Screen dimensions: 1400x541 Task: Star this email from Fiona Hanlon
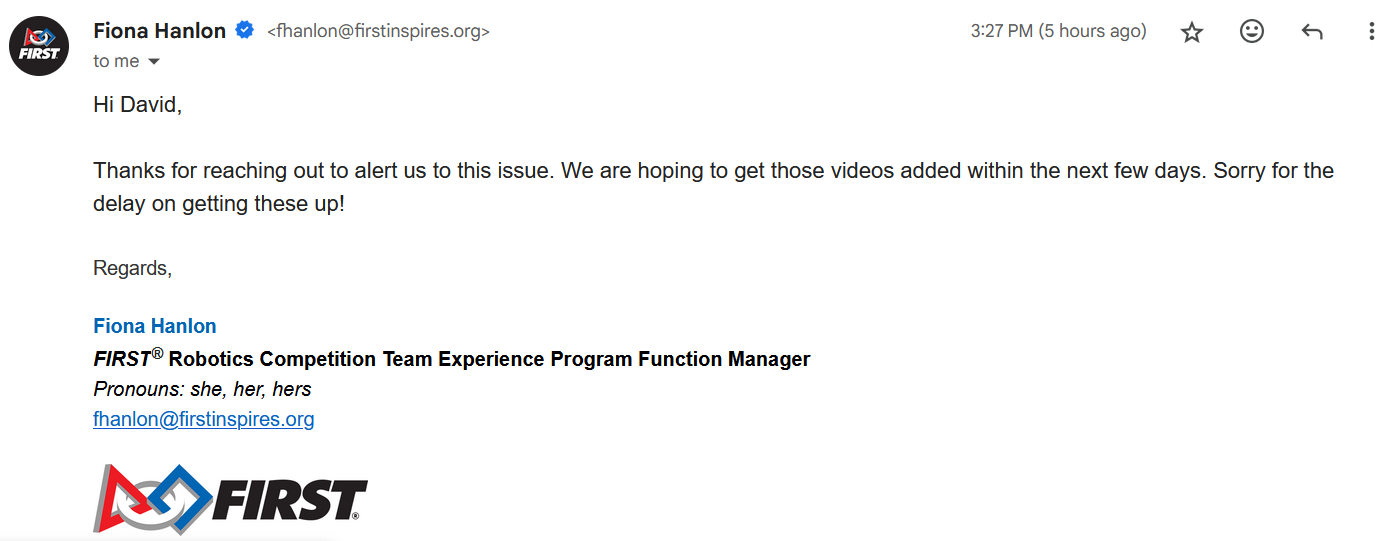coord(1191,32)
